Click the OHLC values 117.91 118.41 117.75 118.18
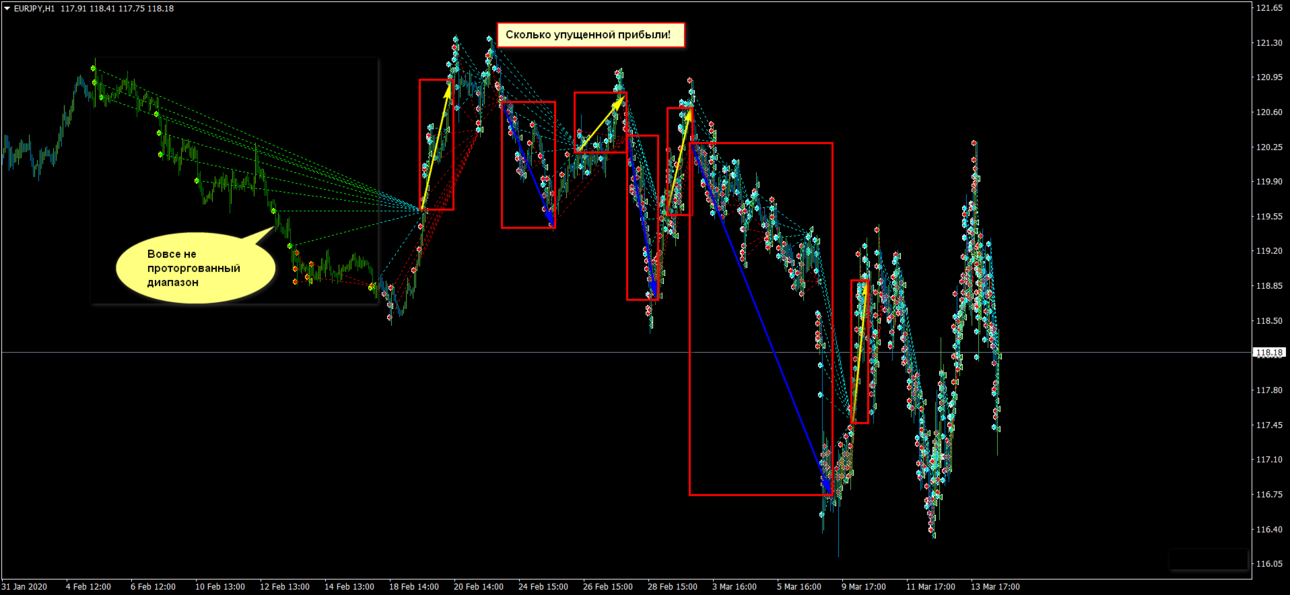 tap(117, 8)
